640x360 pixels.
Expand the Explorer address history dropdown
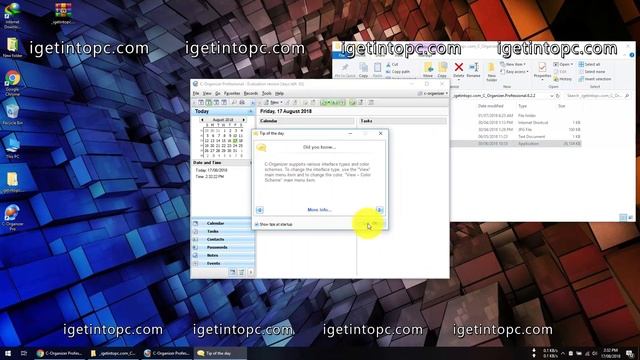point(551,96)
